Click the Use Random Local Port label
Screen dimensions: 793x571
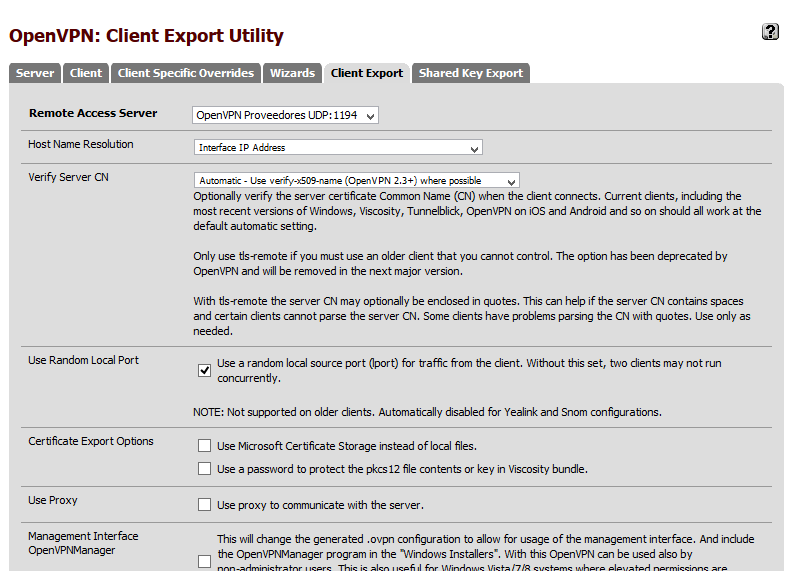83,360
